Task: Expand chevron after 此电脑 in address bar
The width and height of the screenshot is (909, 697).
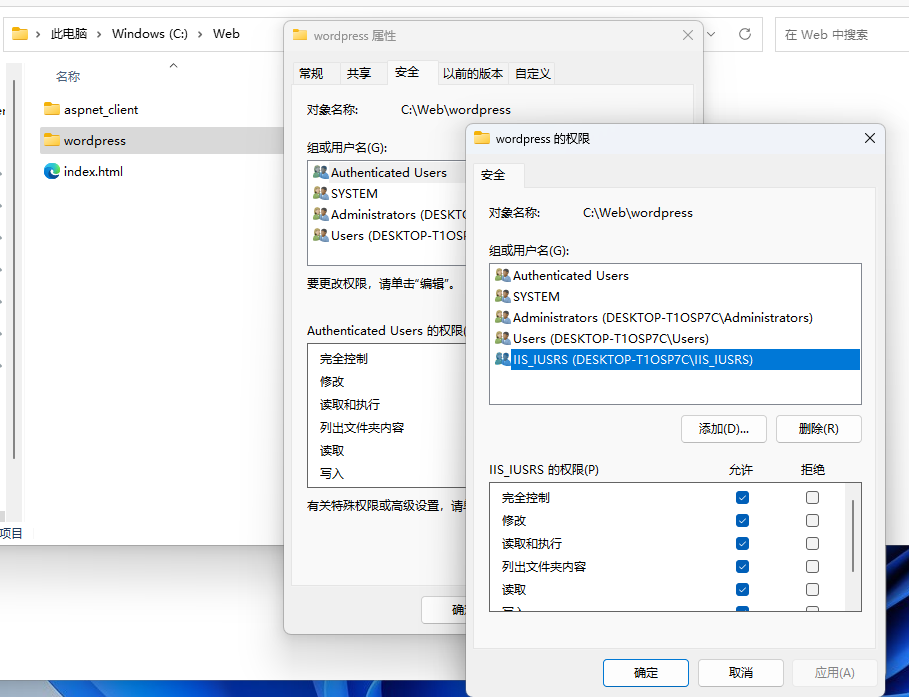Action: [x=99, y=34]
